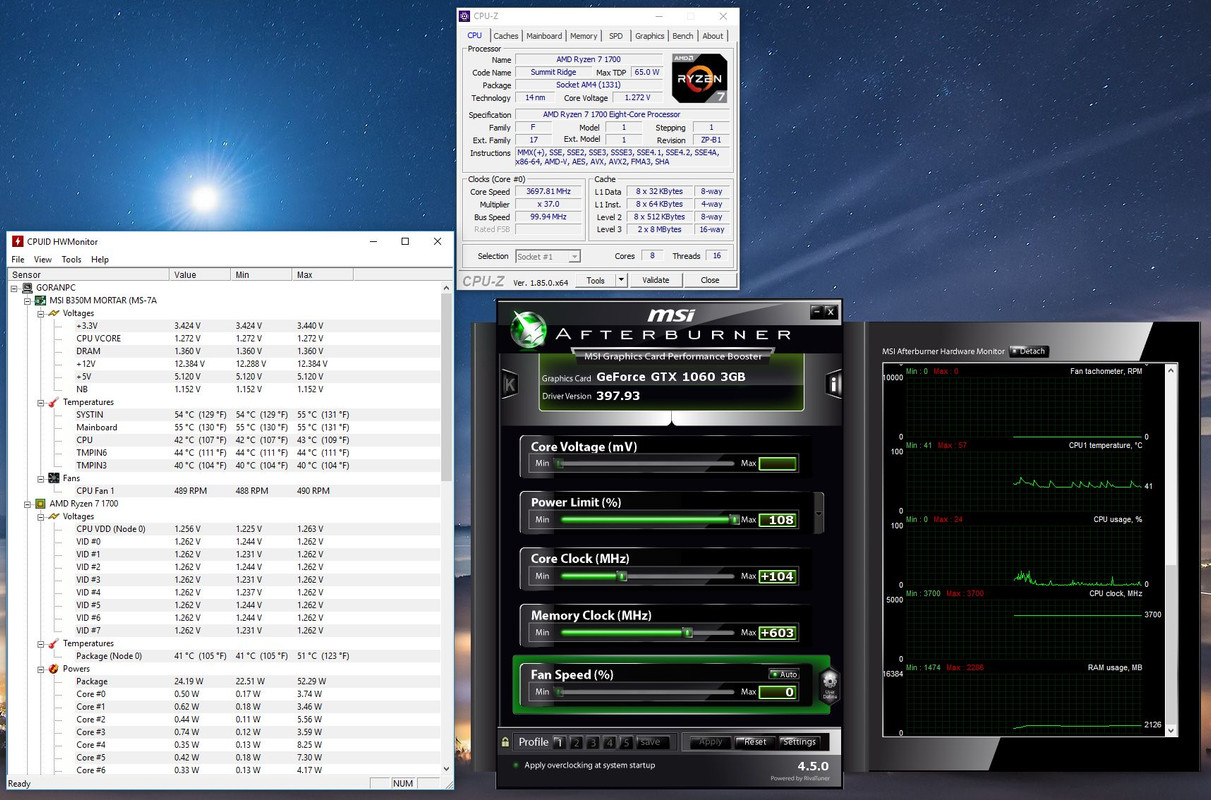This screenshot has width=1211, height=800.
Task: Switch to the Caches tab in CPU-Z
Action: point(506,36)
